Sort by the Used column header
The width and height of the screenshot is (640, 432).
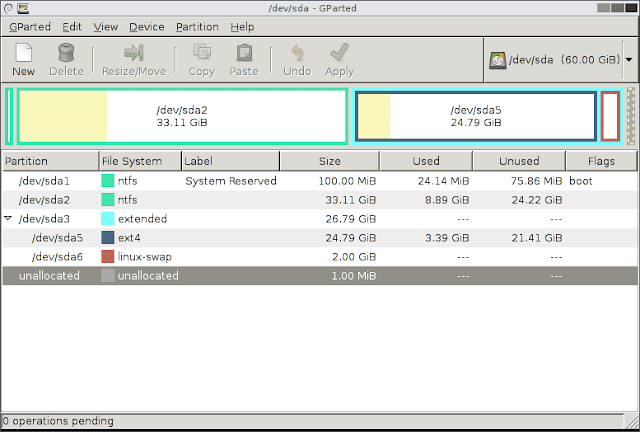click(426, 161)
